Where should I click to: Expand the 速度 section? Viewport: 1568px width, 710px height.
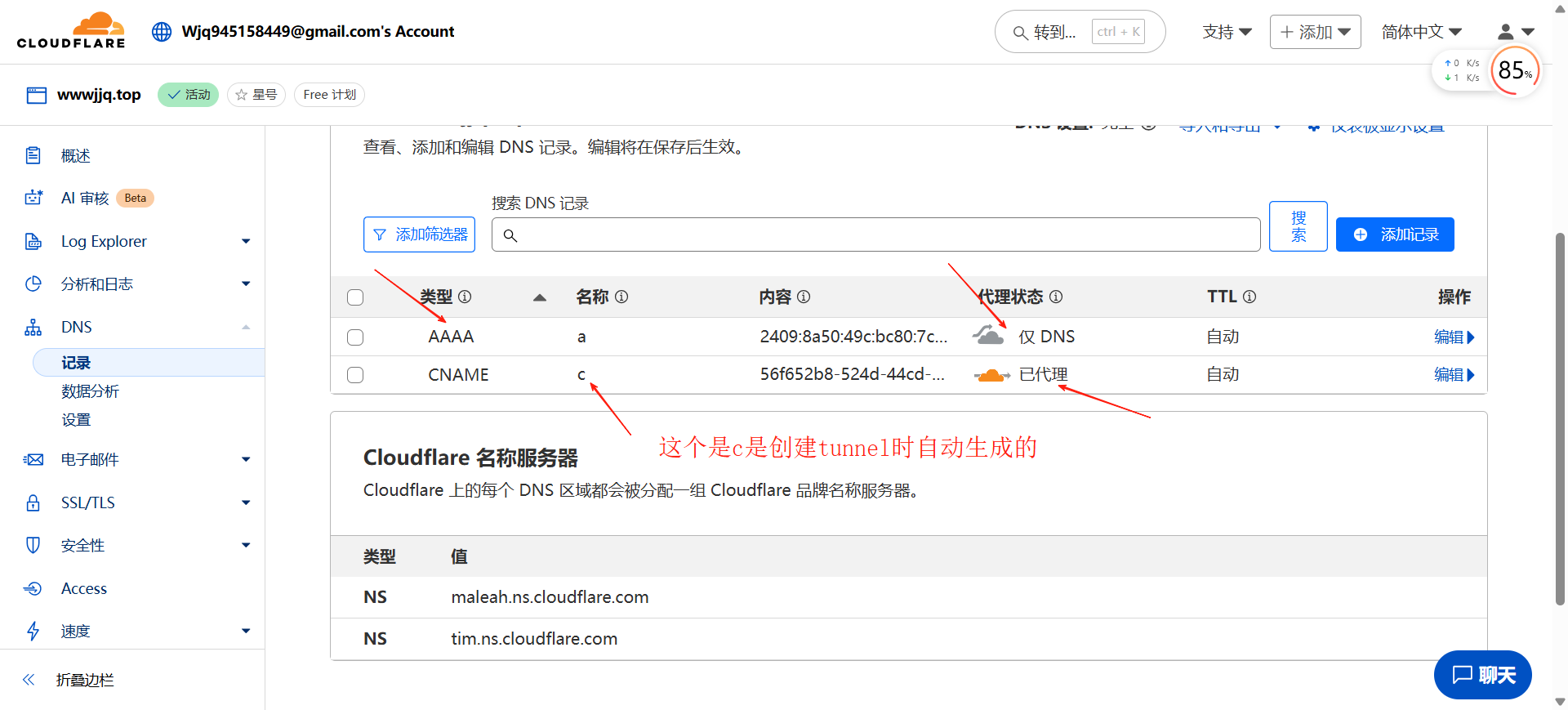point(246,631)
